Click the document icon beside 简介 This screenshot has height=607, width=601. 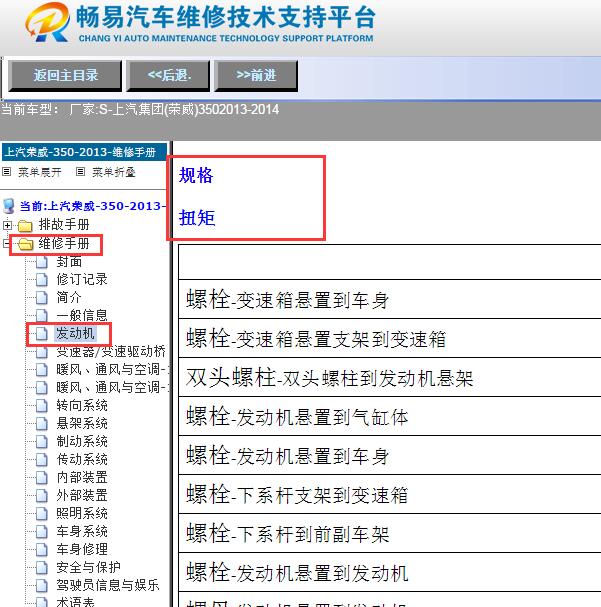[41, 298]
